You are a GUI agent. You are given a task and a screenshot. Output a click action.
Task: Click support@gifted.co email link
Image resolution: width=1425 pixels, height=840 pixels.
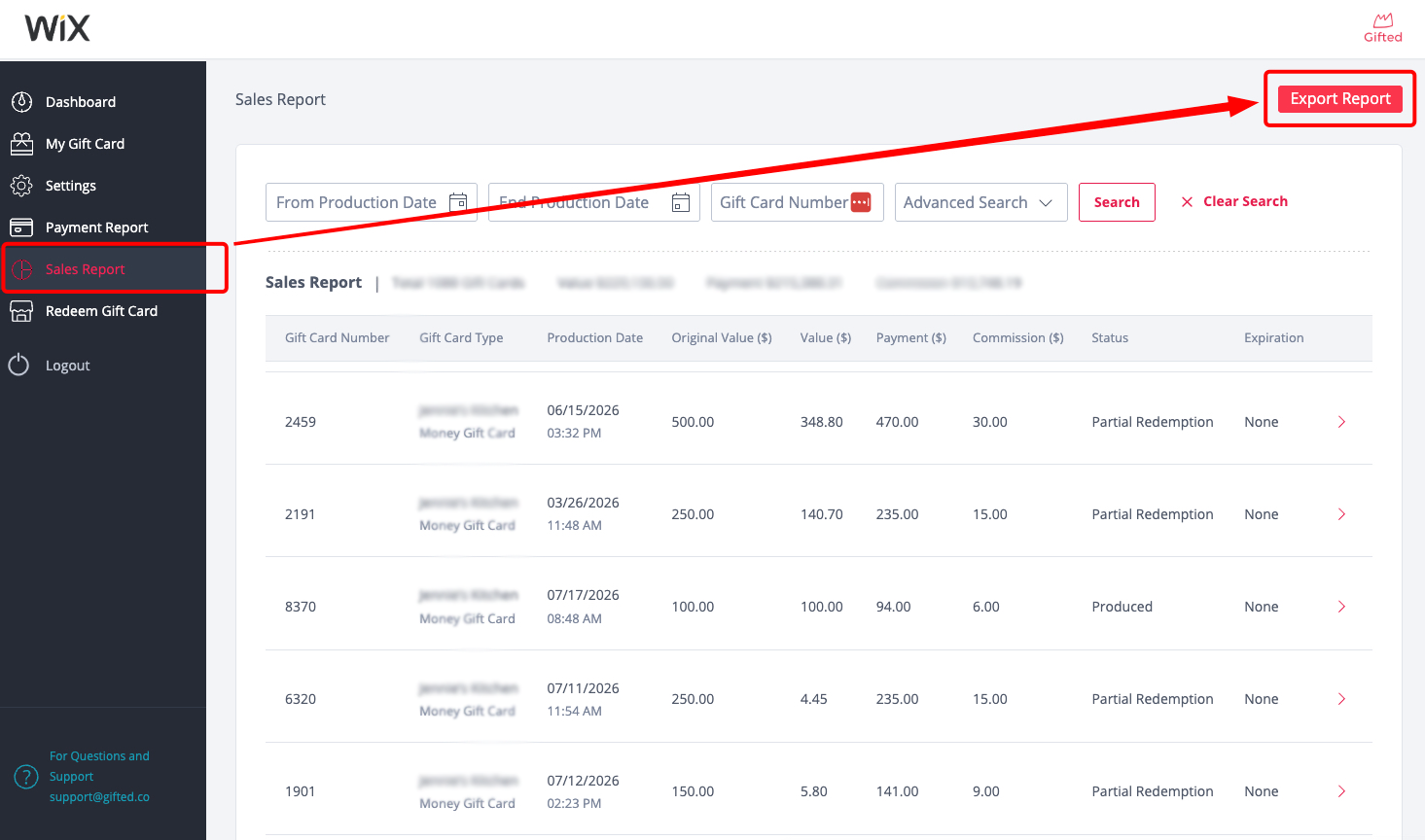99,797
